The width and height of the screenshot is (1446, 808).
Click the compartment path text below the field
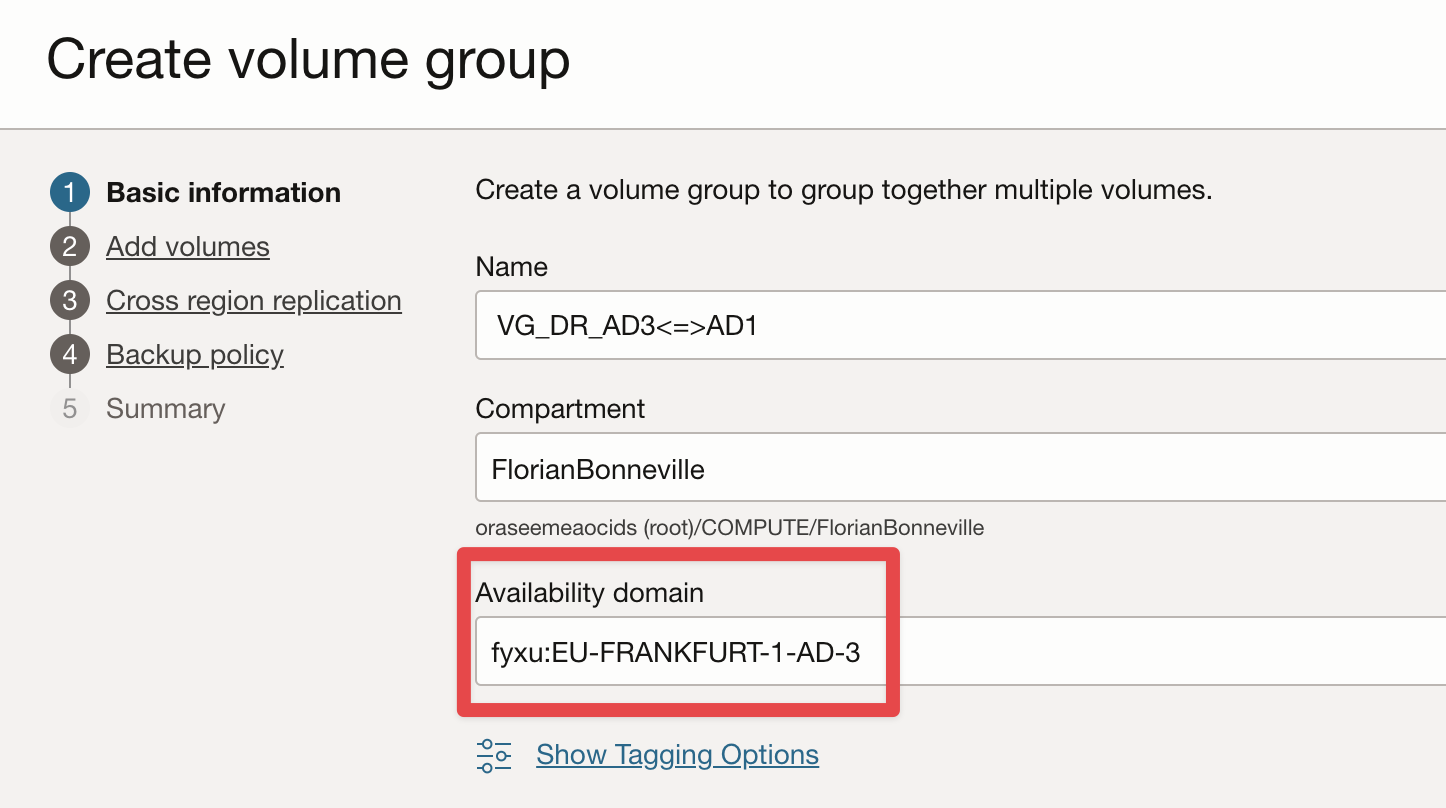click(x=729, y=528)
